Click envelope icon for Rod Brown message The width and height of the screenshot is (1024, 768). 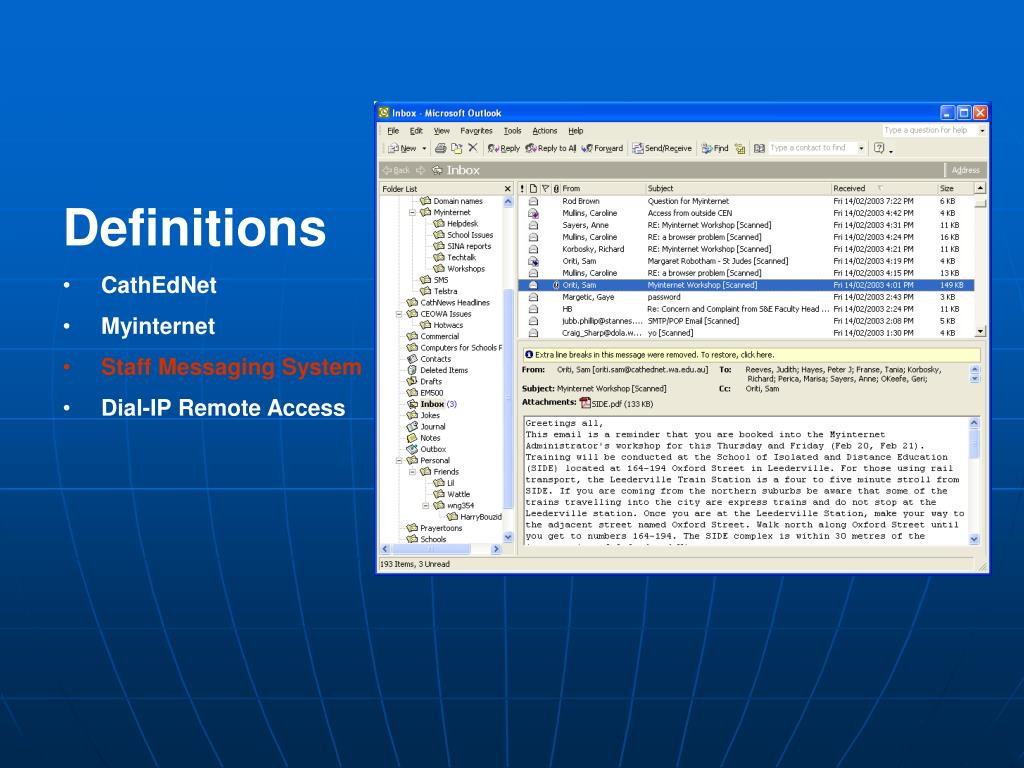(533, 201)
